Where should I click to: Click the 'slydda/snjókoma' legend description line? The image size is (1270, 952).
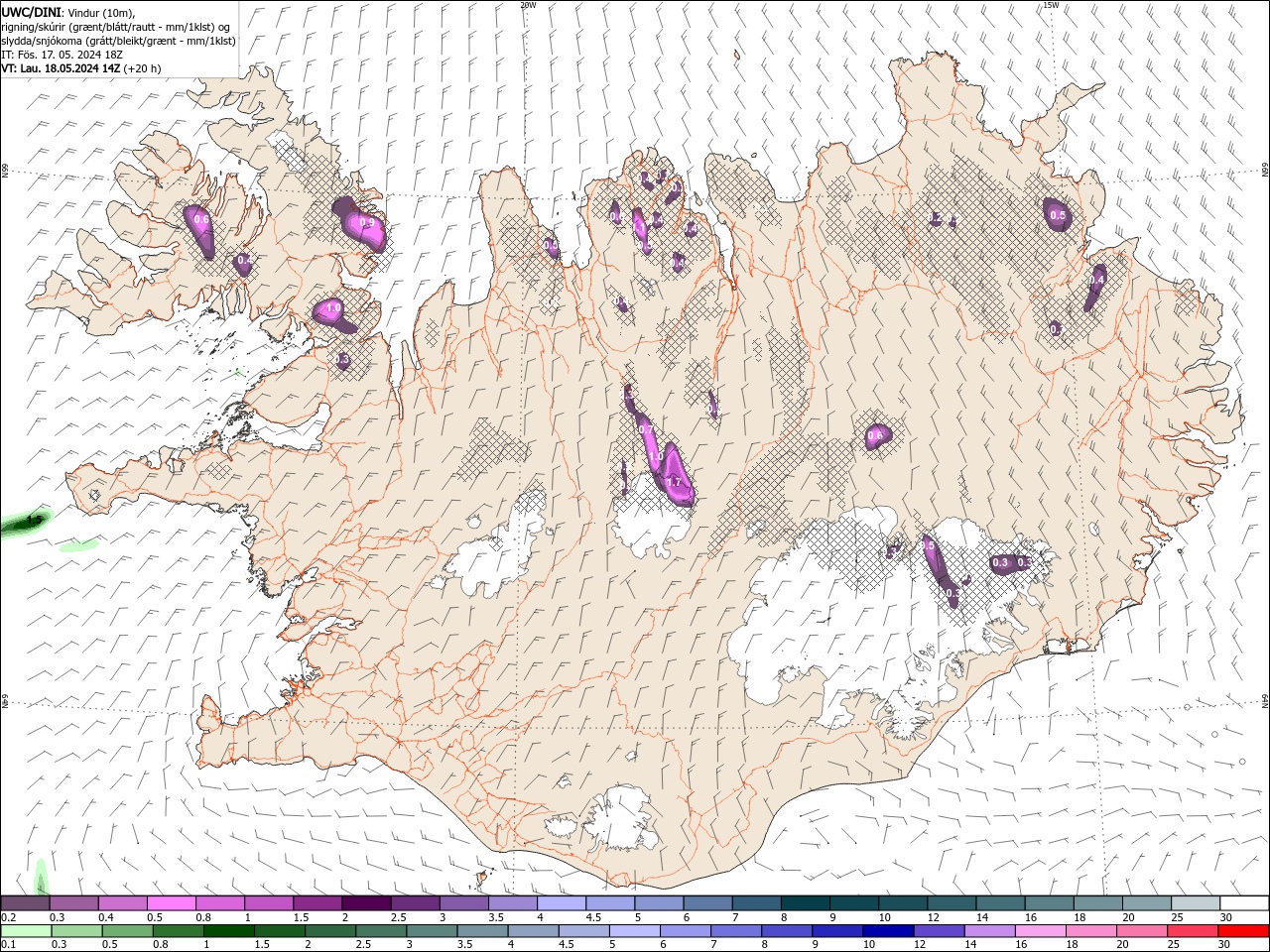119,41
